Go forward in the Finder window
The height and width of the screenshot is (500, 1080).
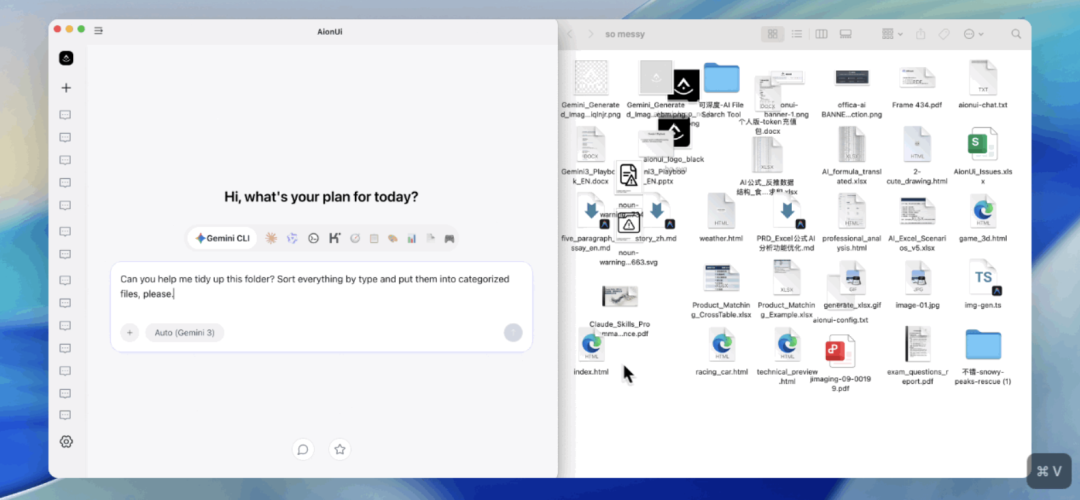pyautogui.click(x=590, y=34)
